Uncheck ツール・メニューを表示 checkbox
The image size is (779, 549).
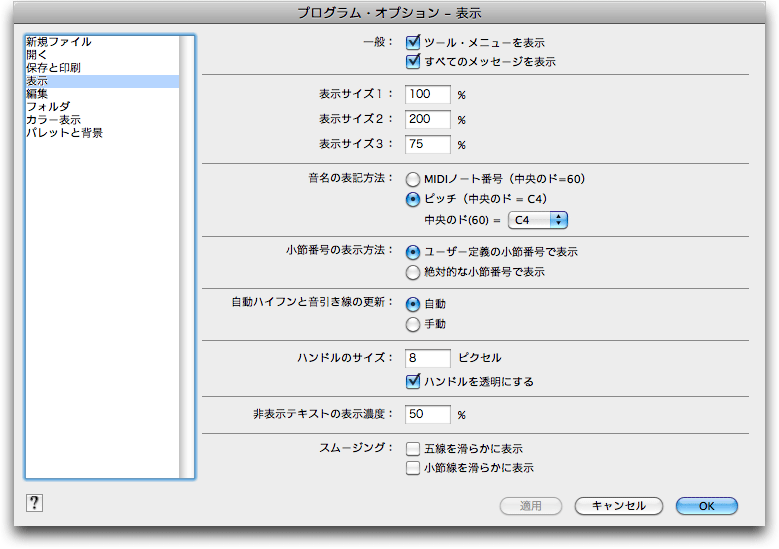click(x=413, y=42)
